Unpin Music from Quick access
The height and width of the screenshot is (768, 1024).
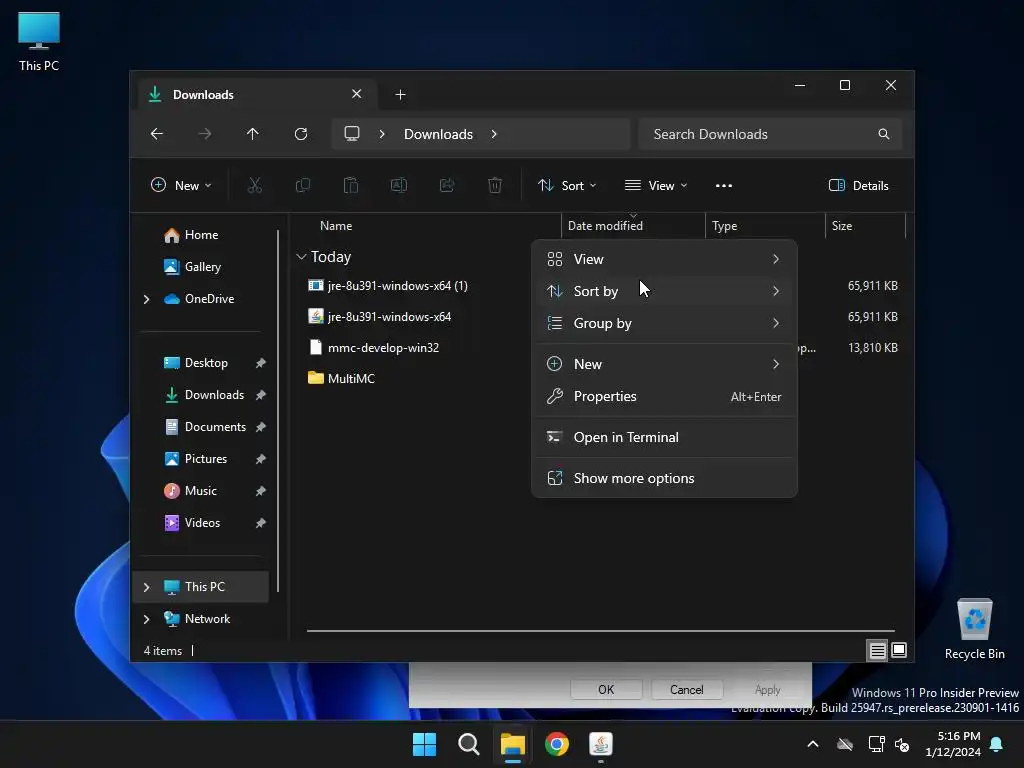(x=261, y=491)
